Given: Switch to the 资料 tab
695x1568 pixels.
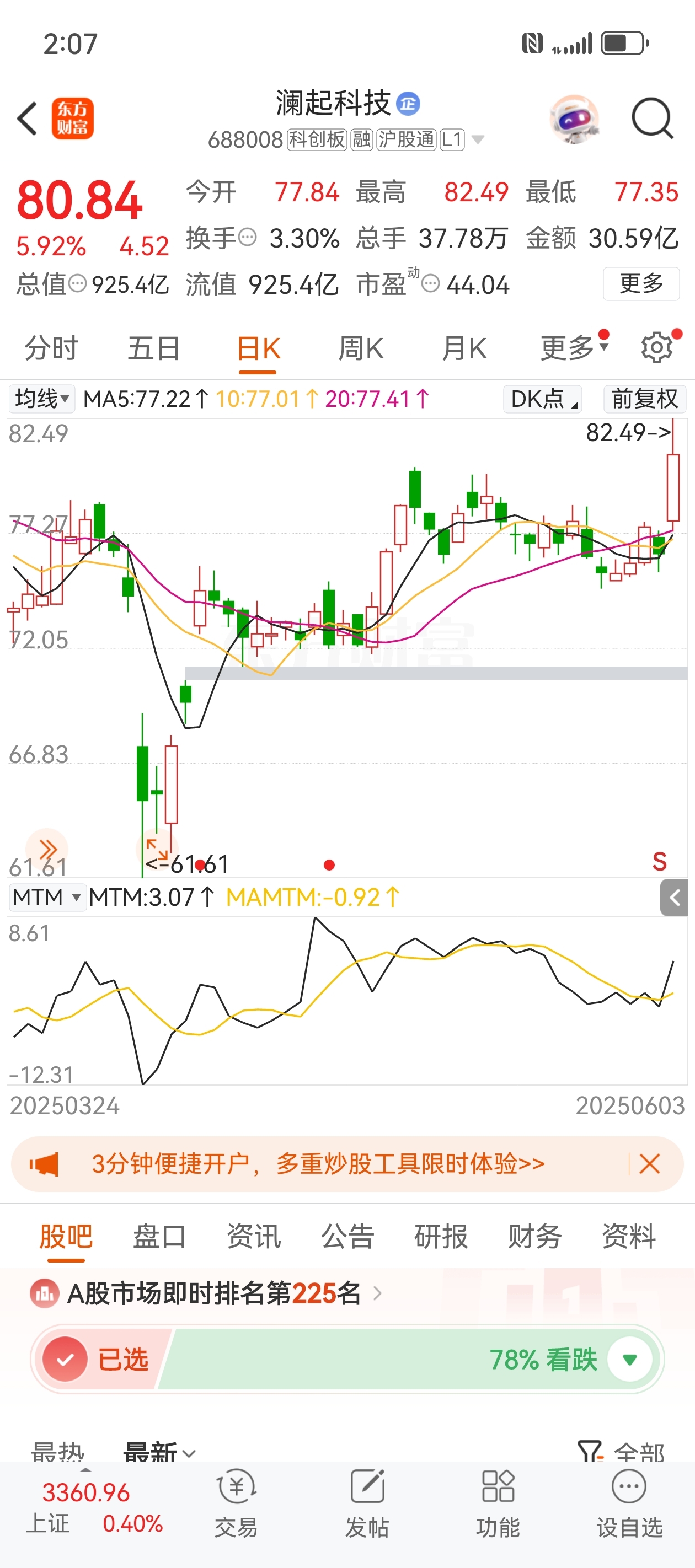Looking at the screenshot, I should [x=629, y=1237].
